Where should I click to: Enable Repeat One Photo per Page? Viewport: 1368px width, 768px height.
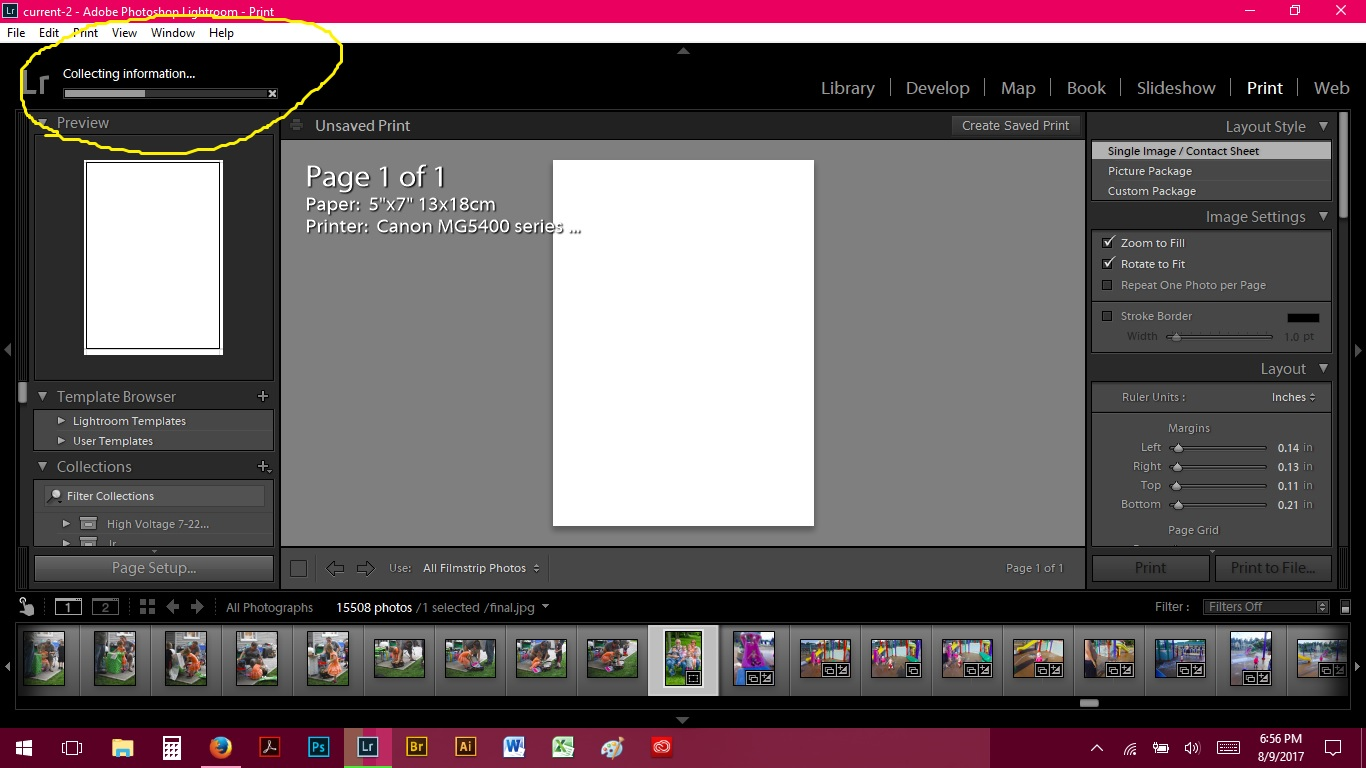click(1107, 285)
